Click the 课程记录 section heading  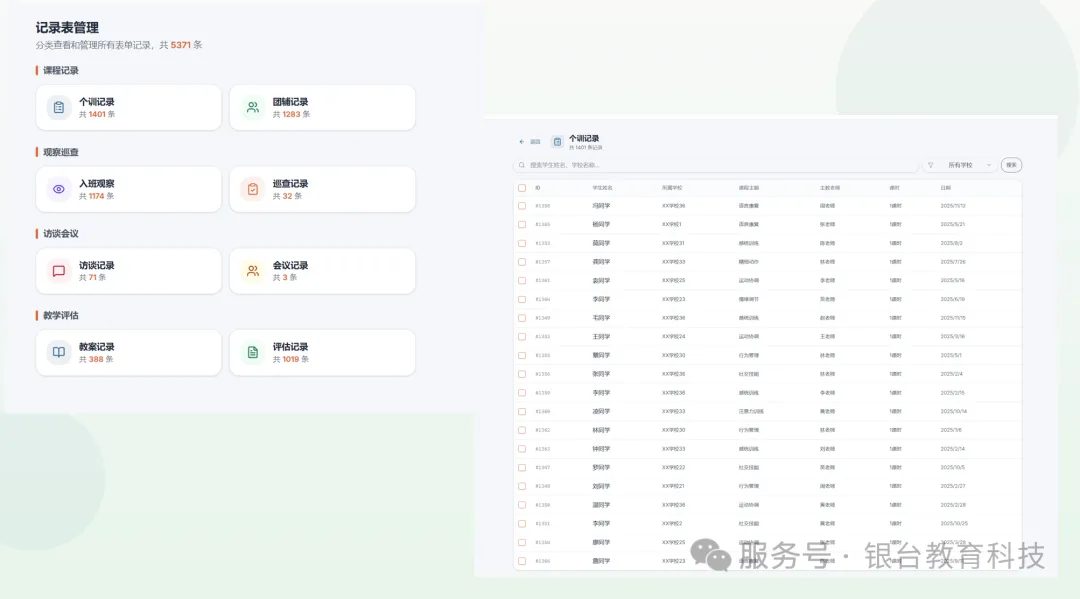pos(61,70)
